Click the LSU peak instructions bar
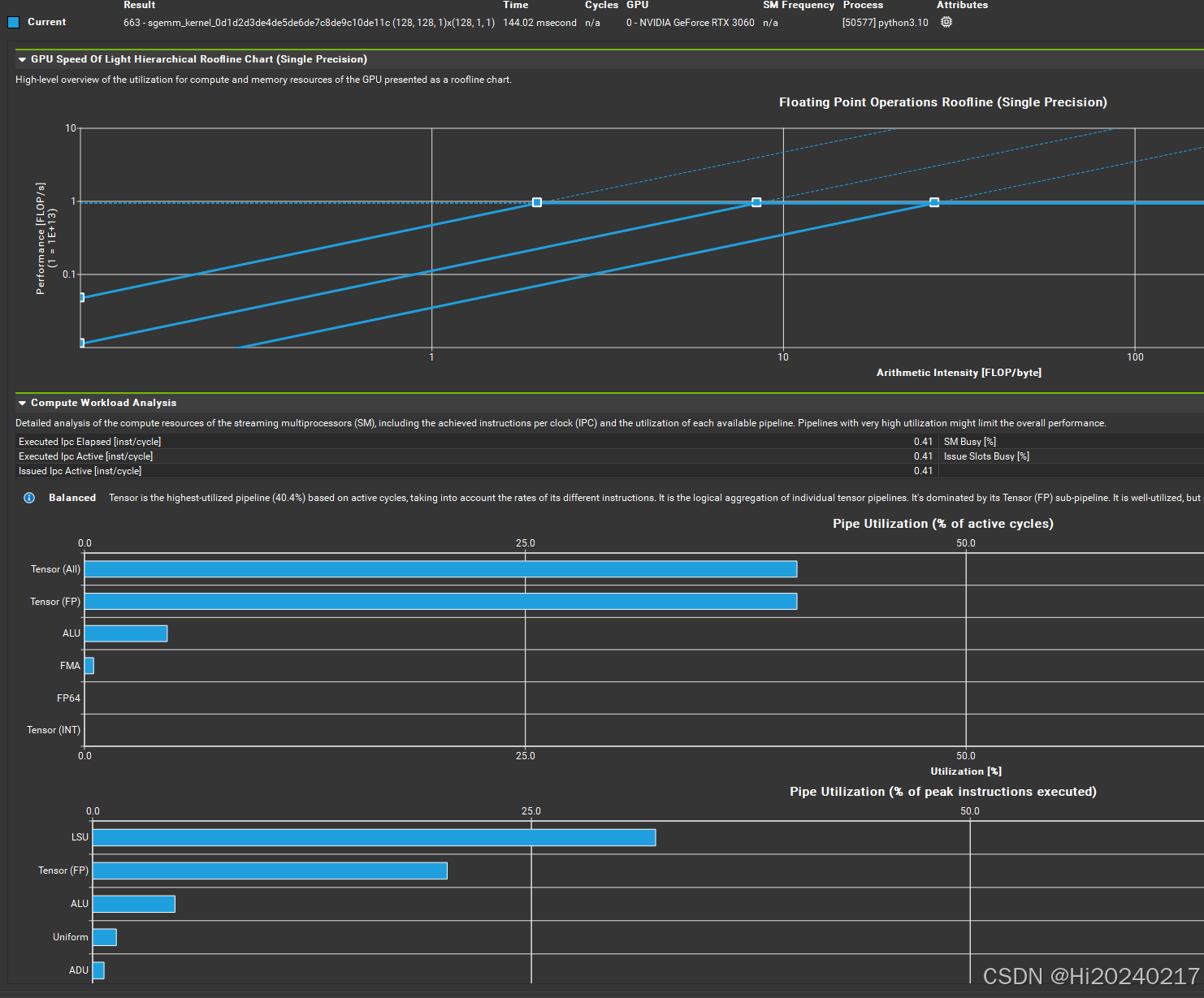Viewport: 1204px width, 998px height. coord(374,837)
